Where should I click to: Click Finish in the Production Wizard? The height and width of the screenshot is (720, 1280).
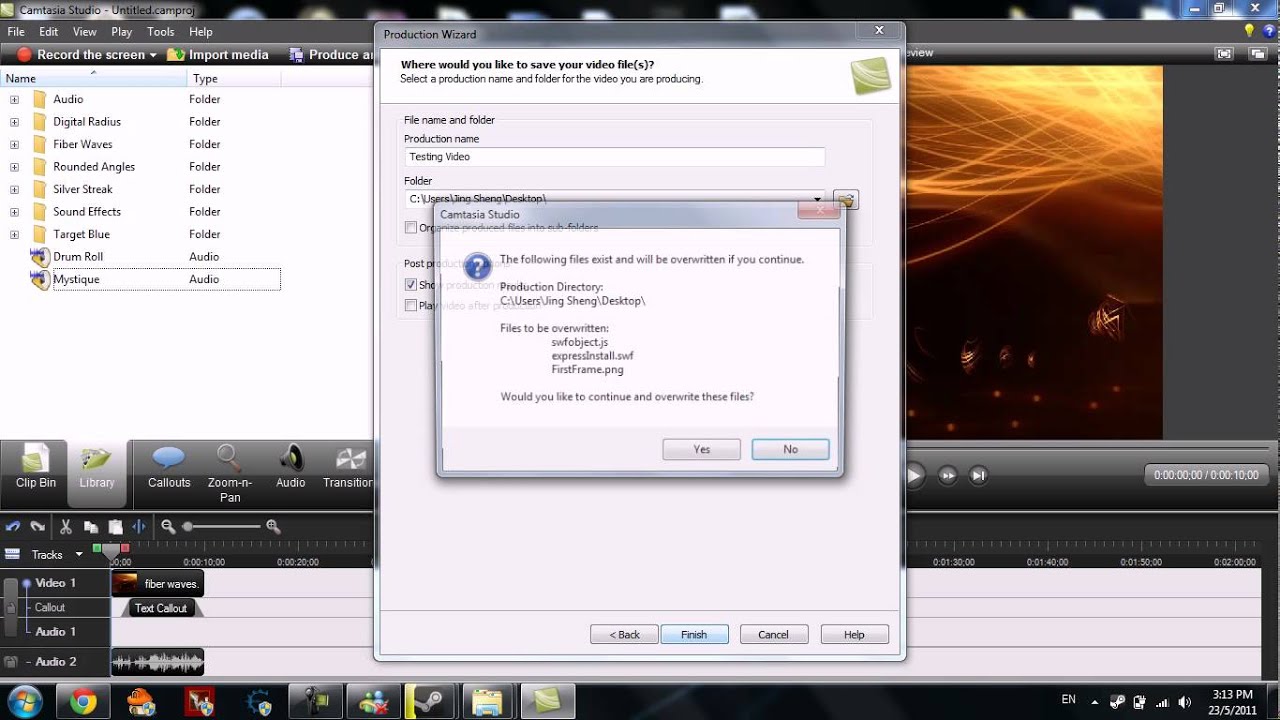pyautogui.click(x=694, y=634)
